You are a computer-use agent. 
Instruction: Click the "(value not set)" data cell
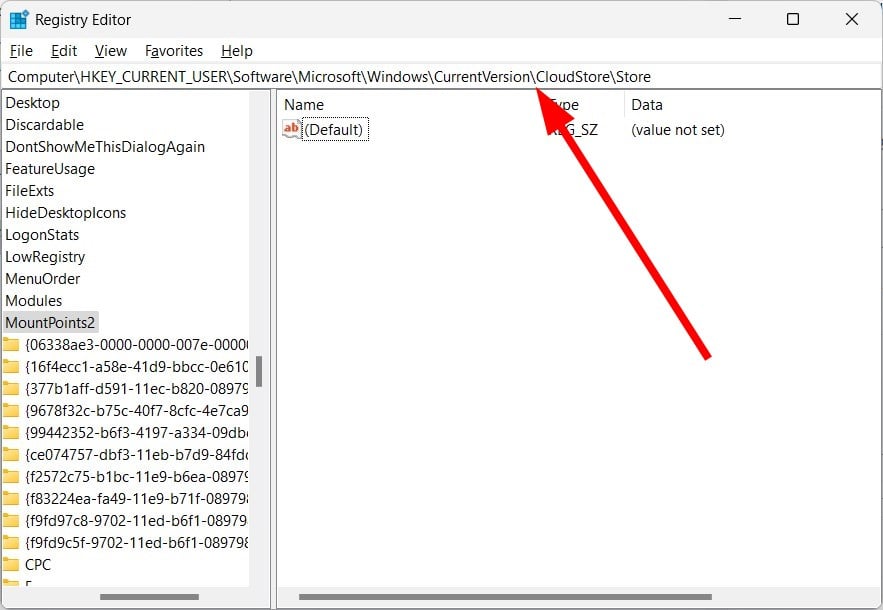[x=678, y=130]
